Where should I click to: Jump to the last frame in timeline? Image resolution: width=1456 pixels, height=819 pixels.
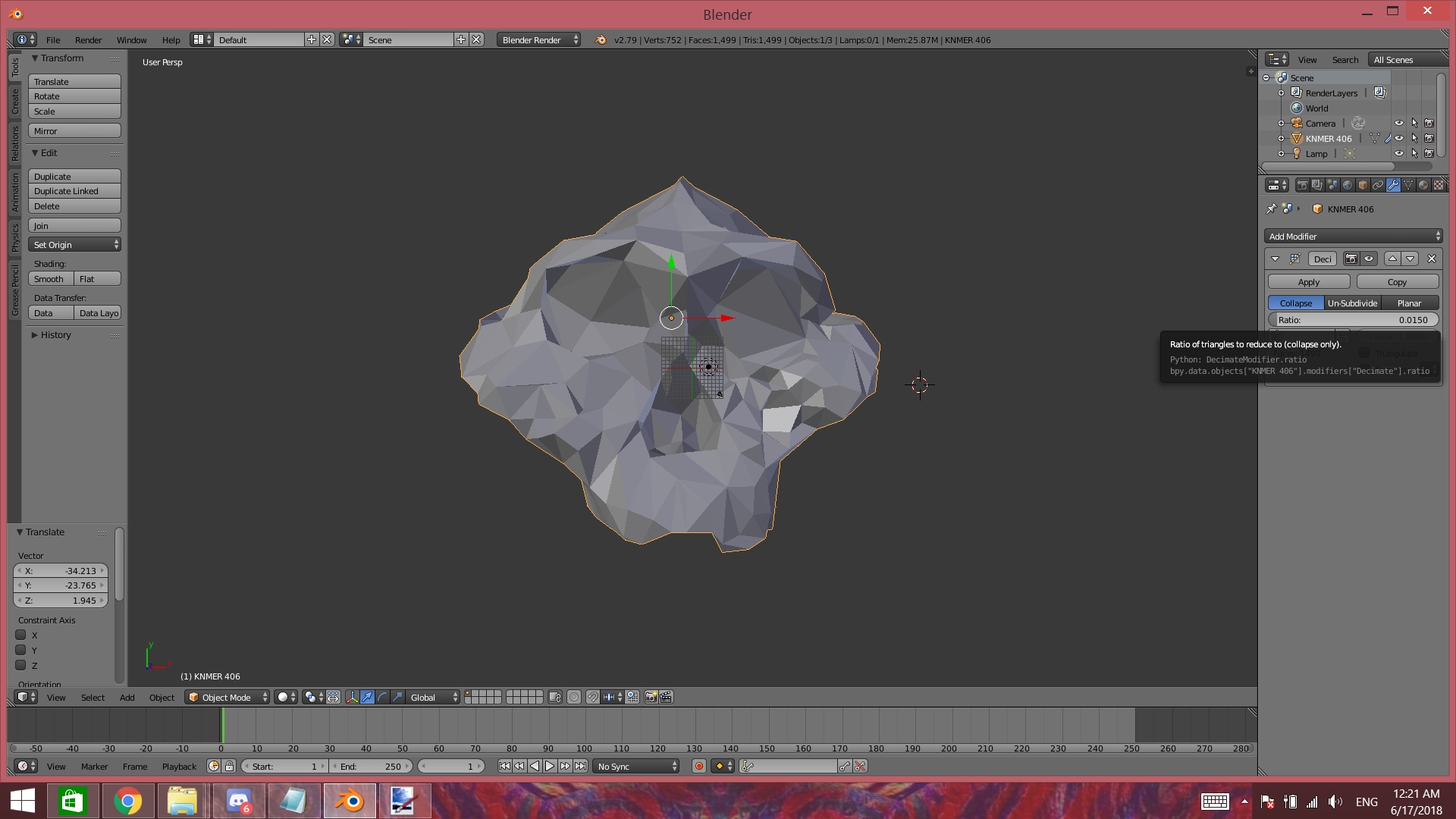click(x=580, y=766)
